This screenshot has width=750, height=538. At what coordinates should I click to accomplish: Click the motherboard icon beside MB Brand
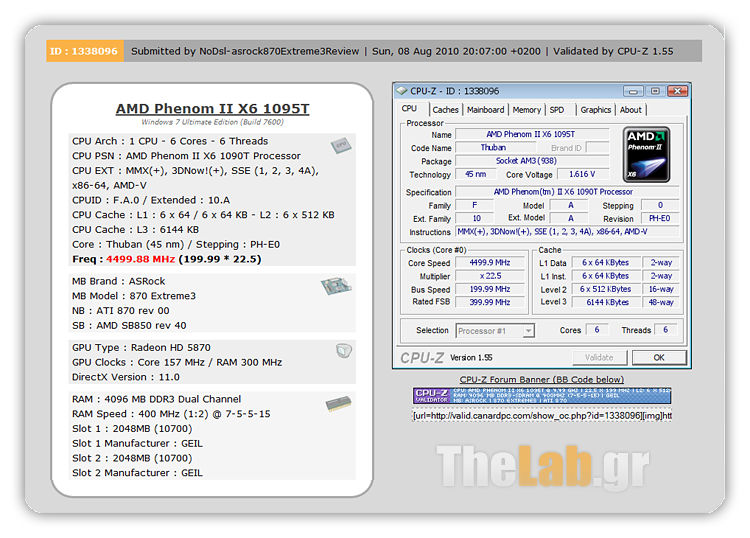[x=336, y=286]
